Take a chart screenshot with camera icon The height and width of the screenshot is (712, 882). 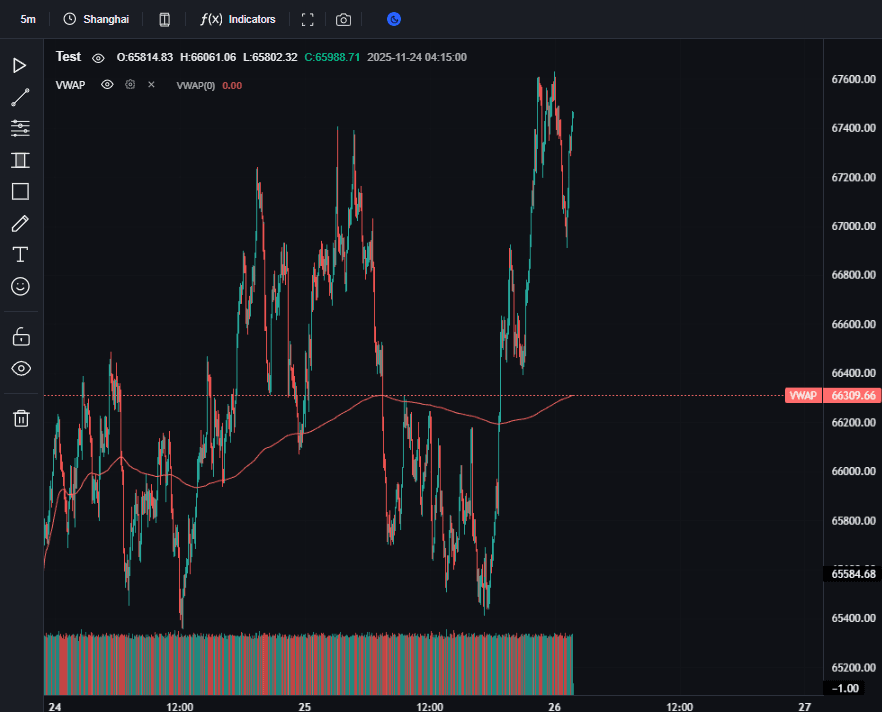pos(343,19)
